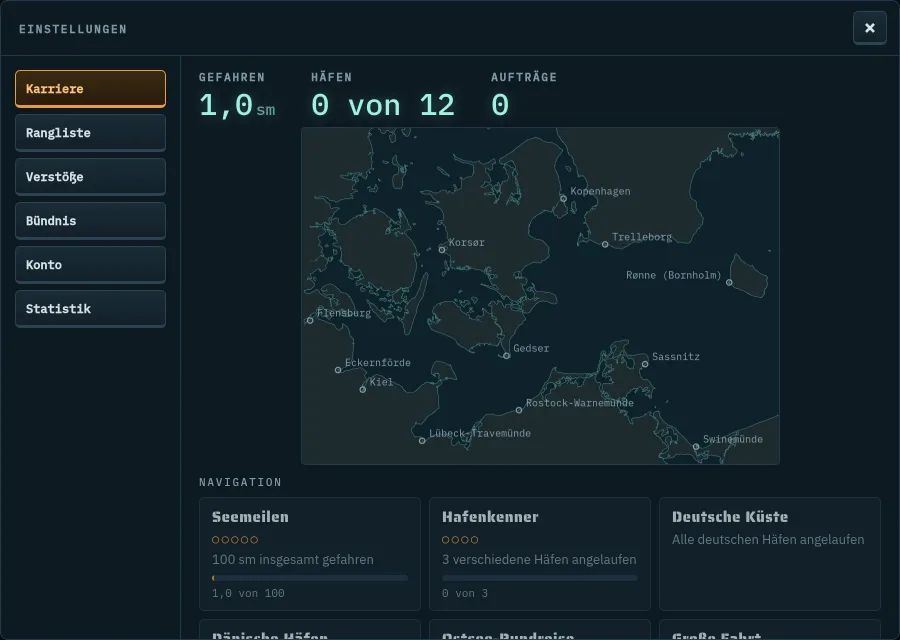Click the Korsør harbor marker

[442, 250]
